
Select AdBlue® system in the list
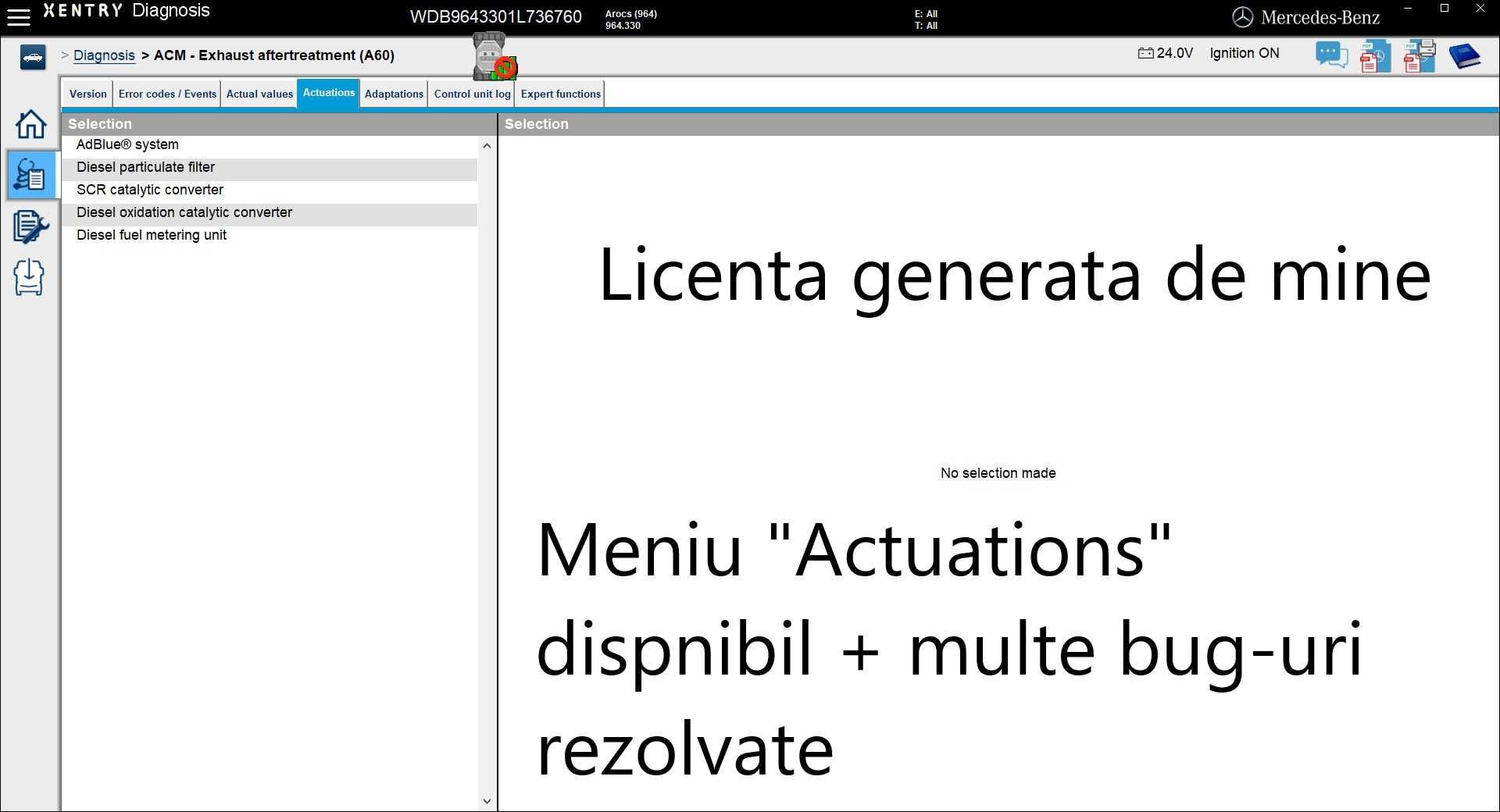[x=270, y=145]
